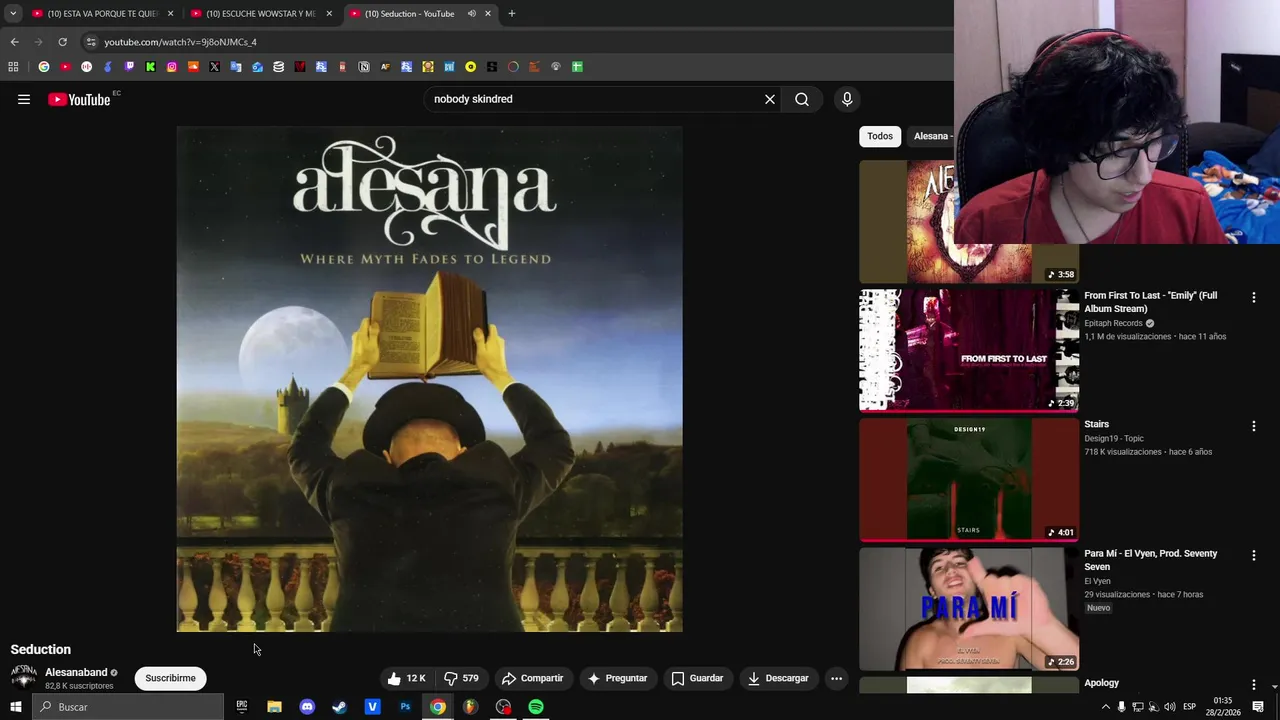Open volume control in system tray

coord(1169,707)
